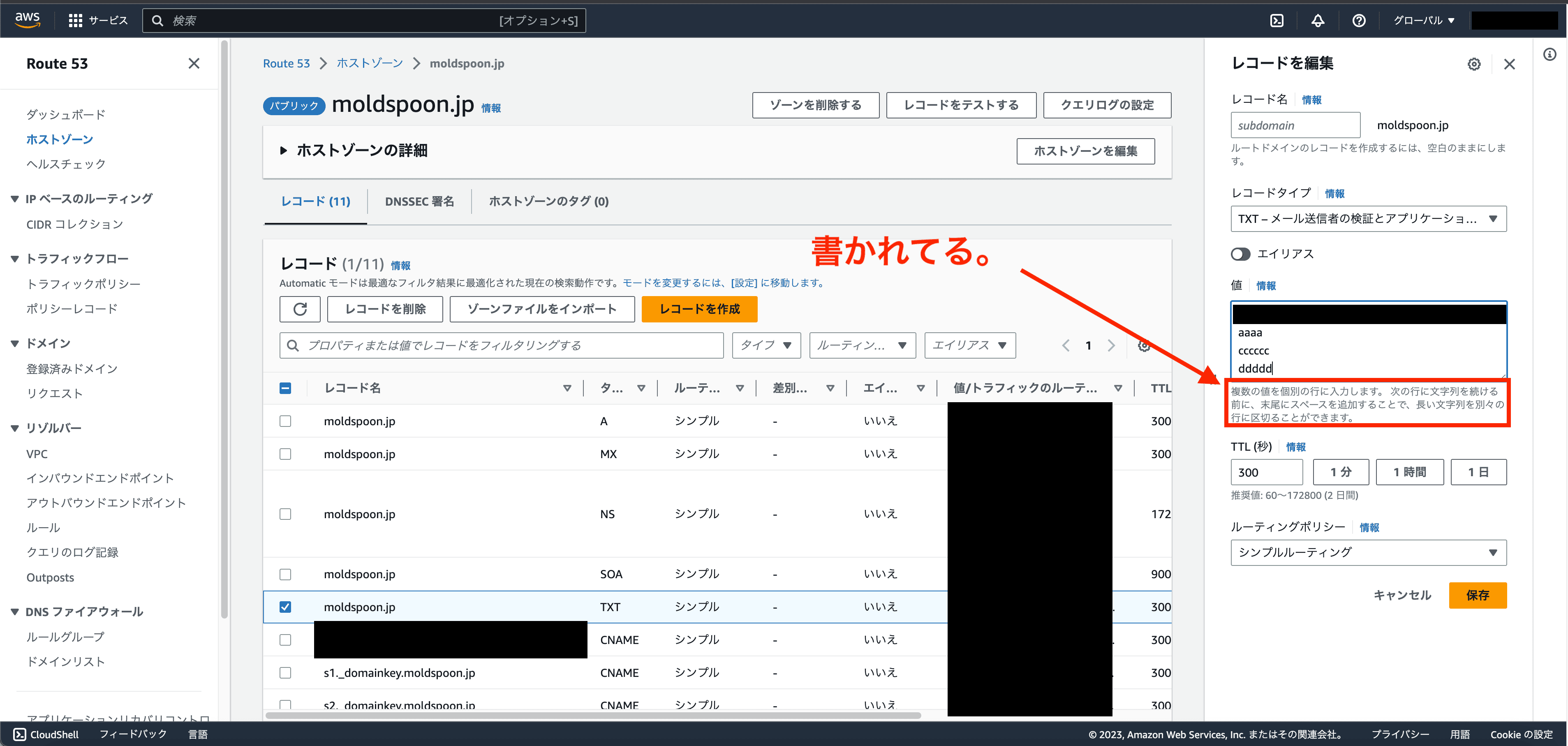Toggle the alias switch

click(1240, 254)
